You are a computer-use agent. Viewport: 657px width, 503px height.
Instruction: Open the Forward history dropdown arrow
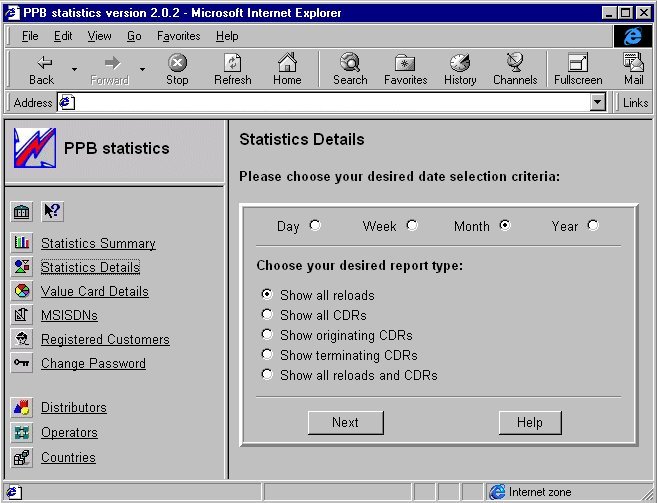point(142,70)
